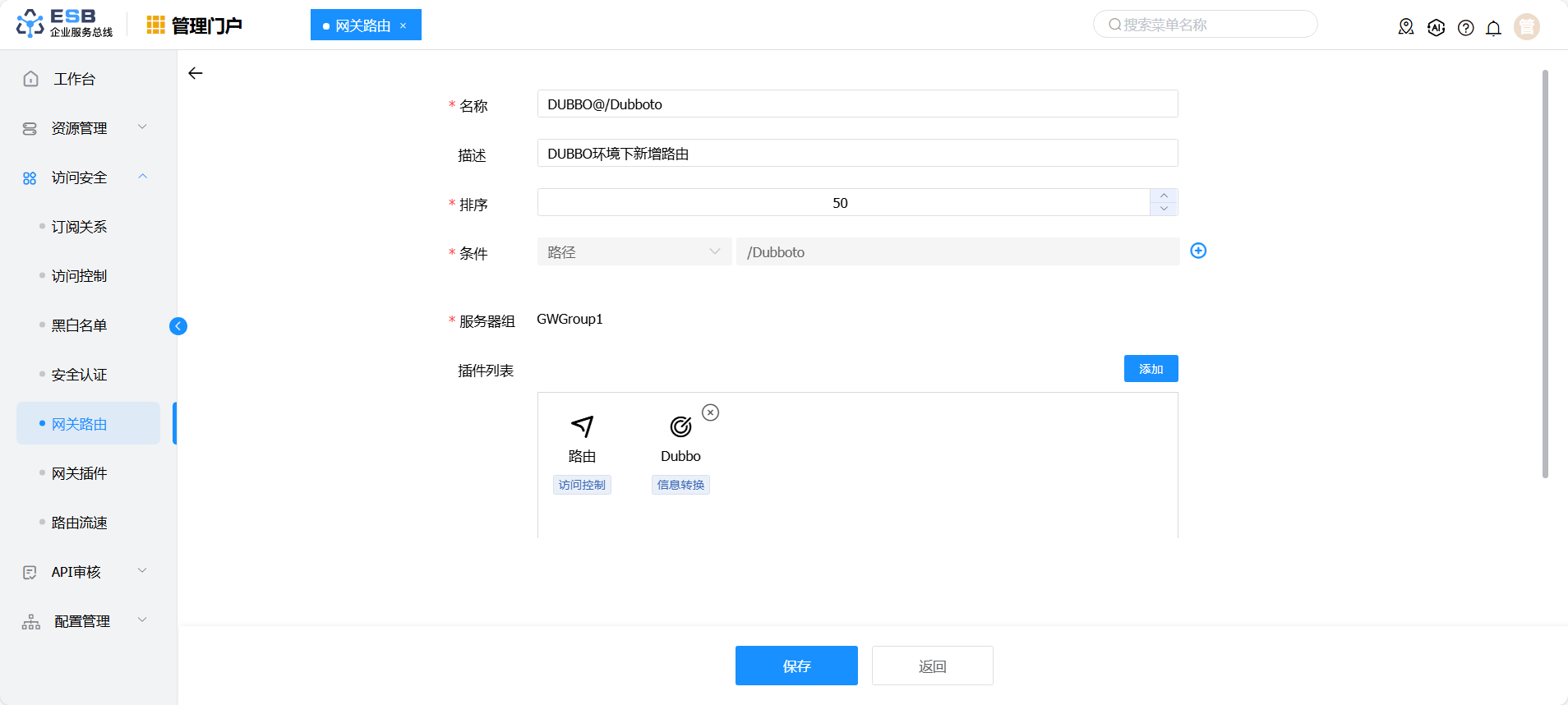The width and height of the screenshot is (1568, 705).
Task: Remove the Dubbo plugin with its X icon
Action: [x=711, y=412]
